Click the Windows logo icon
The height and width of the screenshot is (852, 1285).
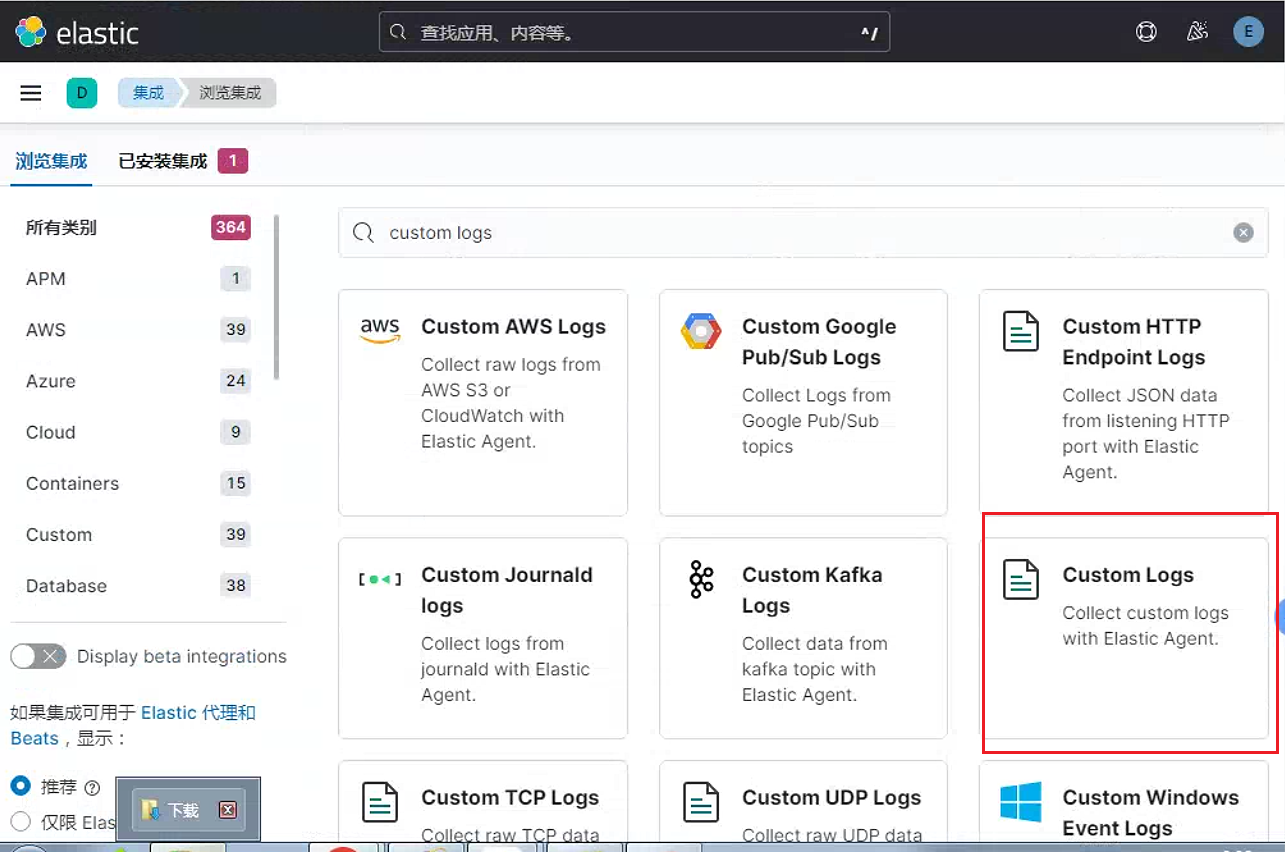[1021, 802]
